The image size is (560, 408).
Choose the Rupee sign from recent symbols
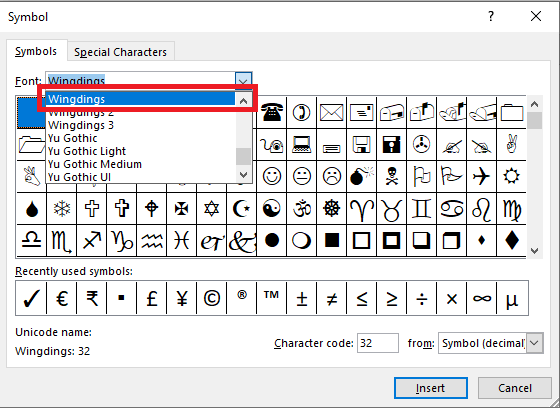[92, 298]
